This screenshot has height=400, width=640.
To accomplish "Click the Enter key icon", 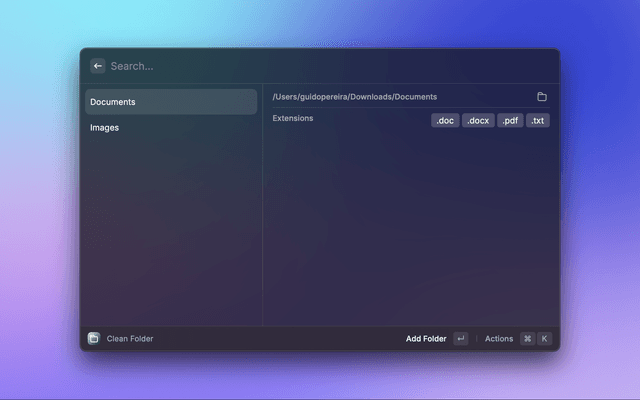I will (x=460, y=339).
